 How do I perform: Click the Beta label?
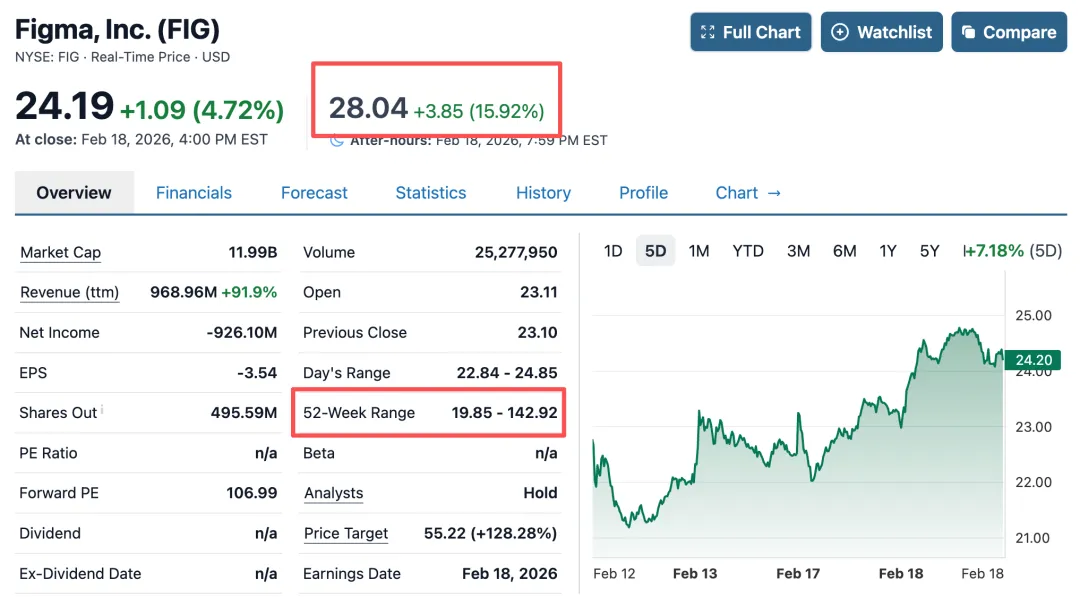coord(319,453)
